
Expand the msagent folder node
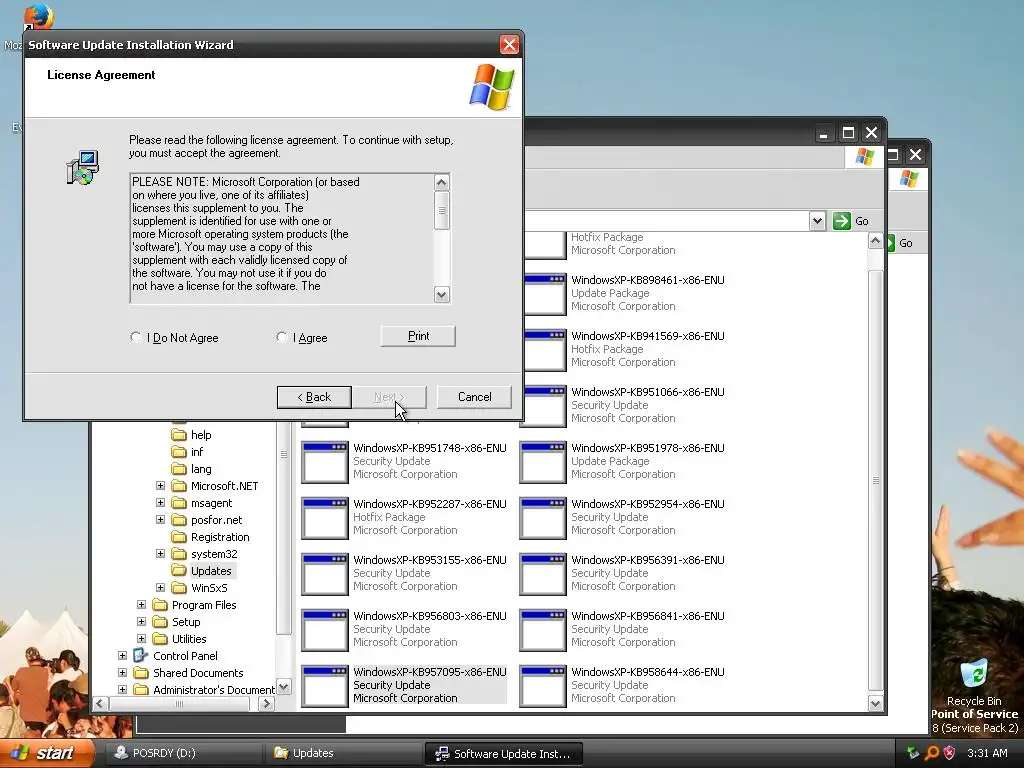tap(160, 502)
